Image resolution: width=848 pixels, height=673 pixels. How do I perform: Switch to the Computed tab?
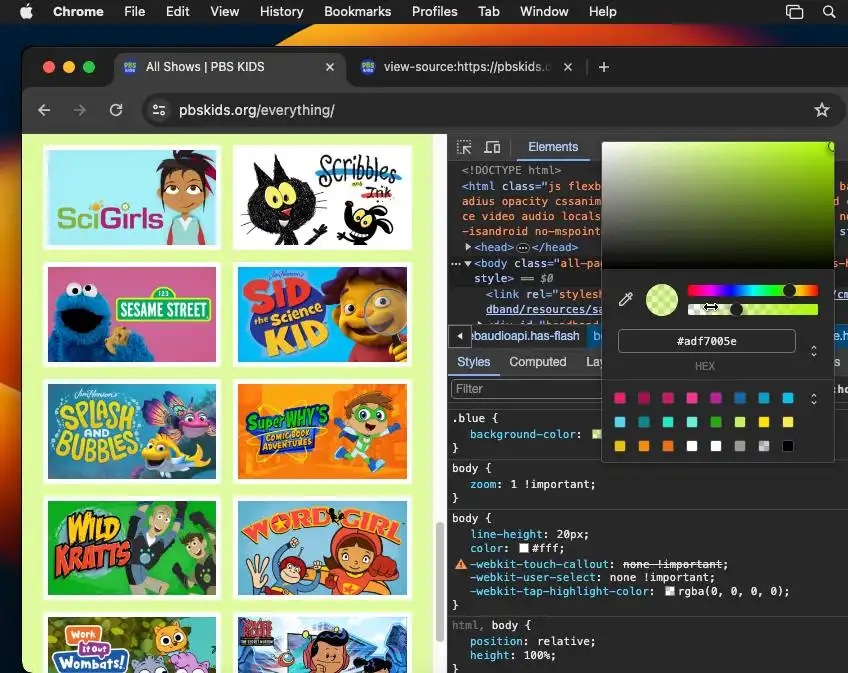(x=537, y=362)
